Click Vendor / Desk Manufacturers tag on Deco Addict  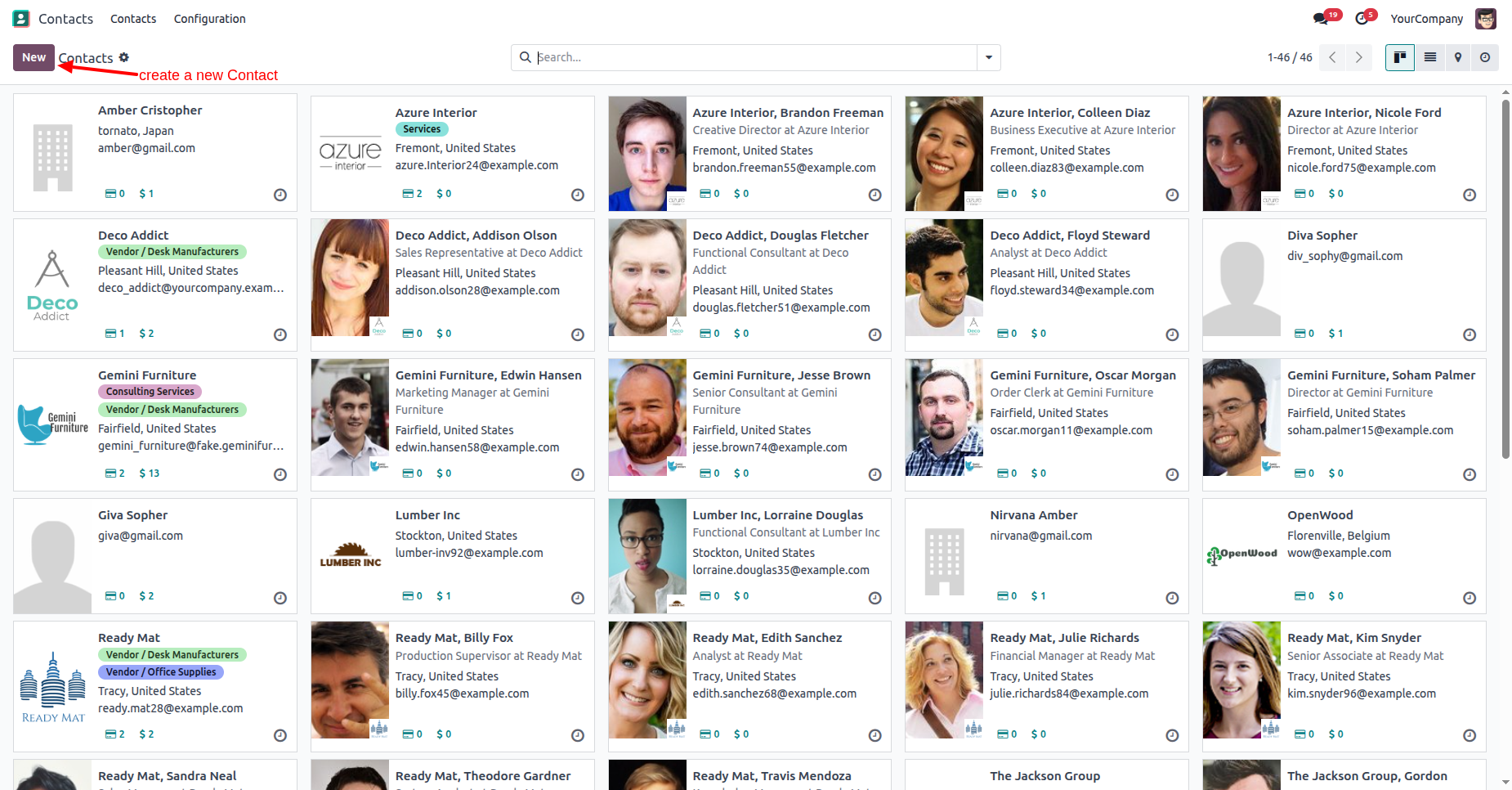click(x=172, y=252)
